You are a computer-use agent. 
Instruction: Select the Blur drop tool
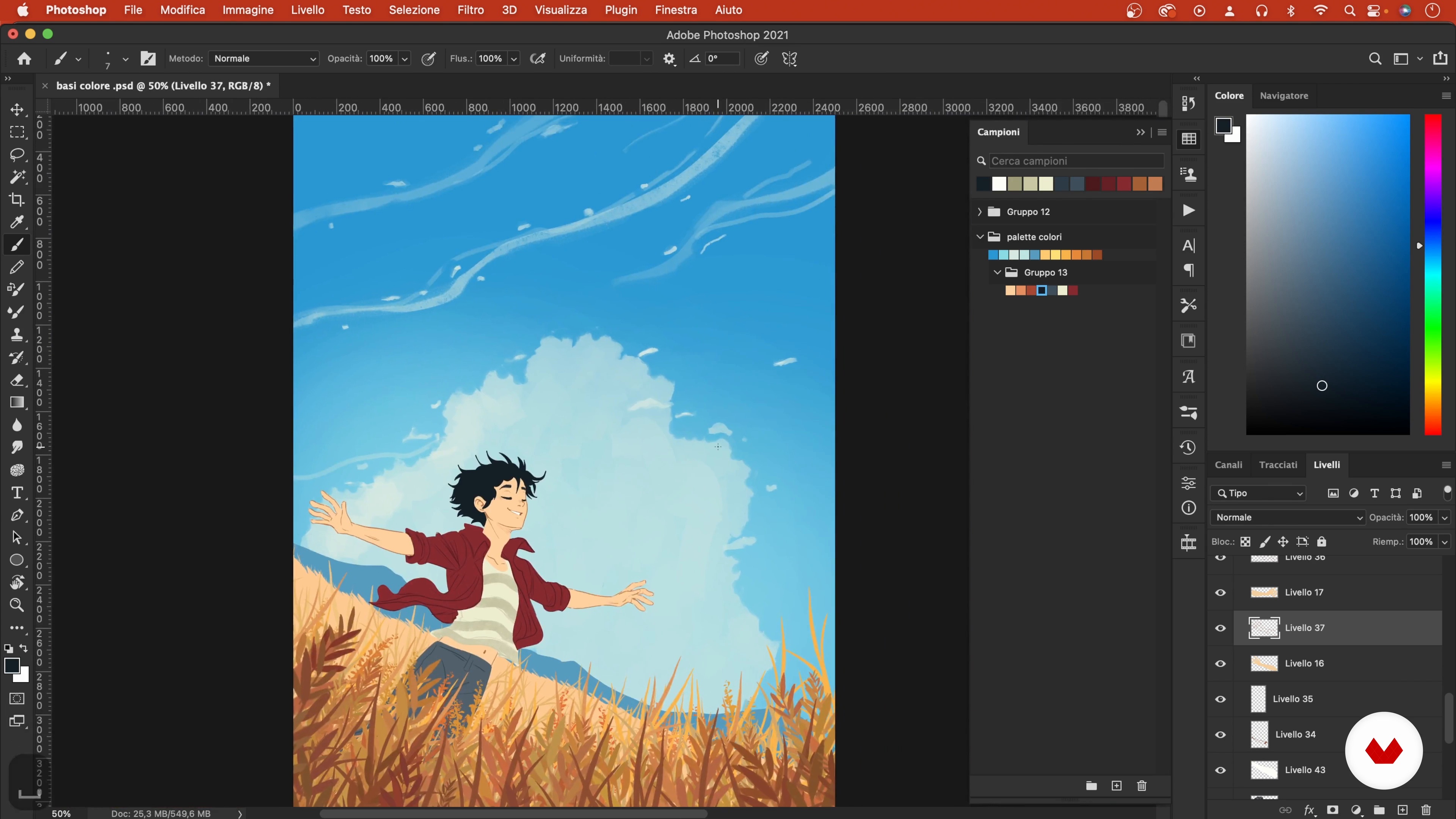(x=17, y=425)
